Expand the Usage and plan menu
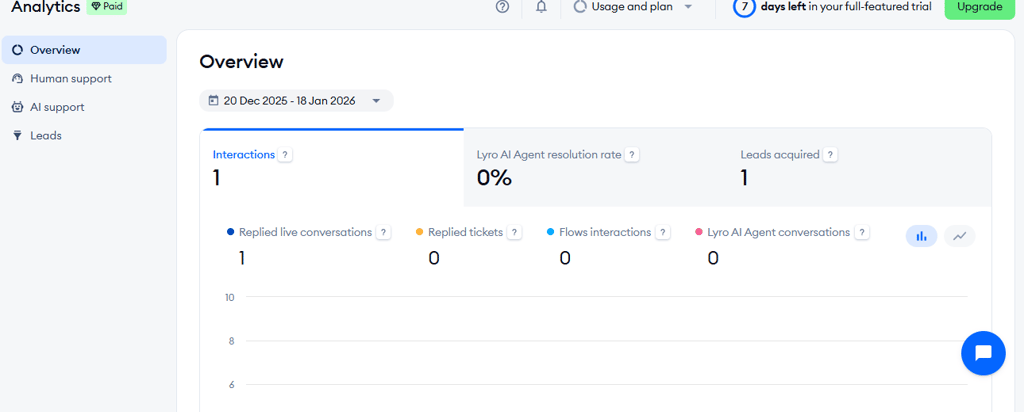This screenshot has height=412, width=1024. 634,7
